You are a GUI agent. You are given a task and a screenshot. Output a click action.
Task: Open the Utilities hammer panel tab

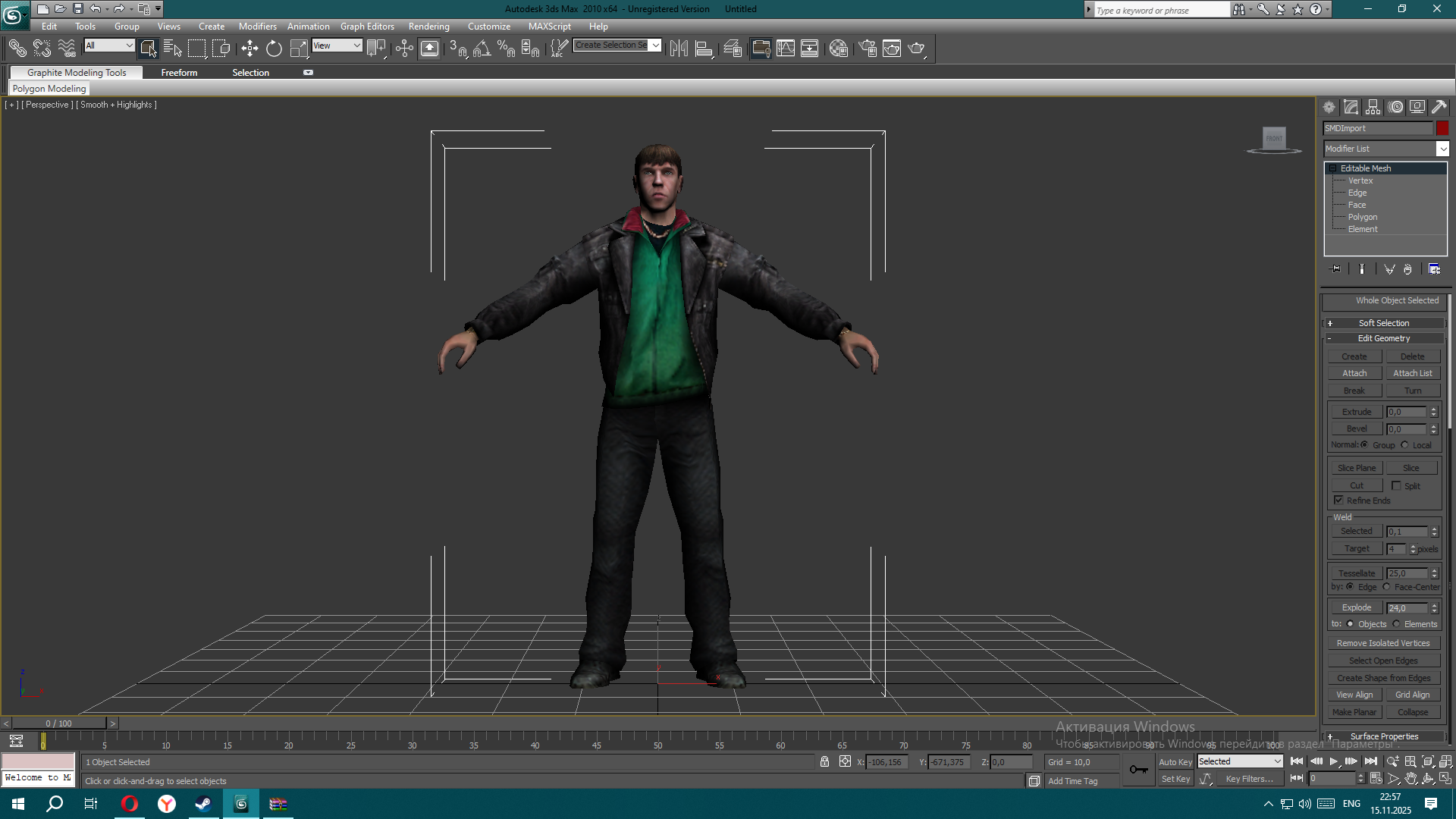[x=1439, y=107]
